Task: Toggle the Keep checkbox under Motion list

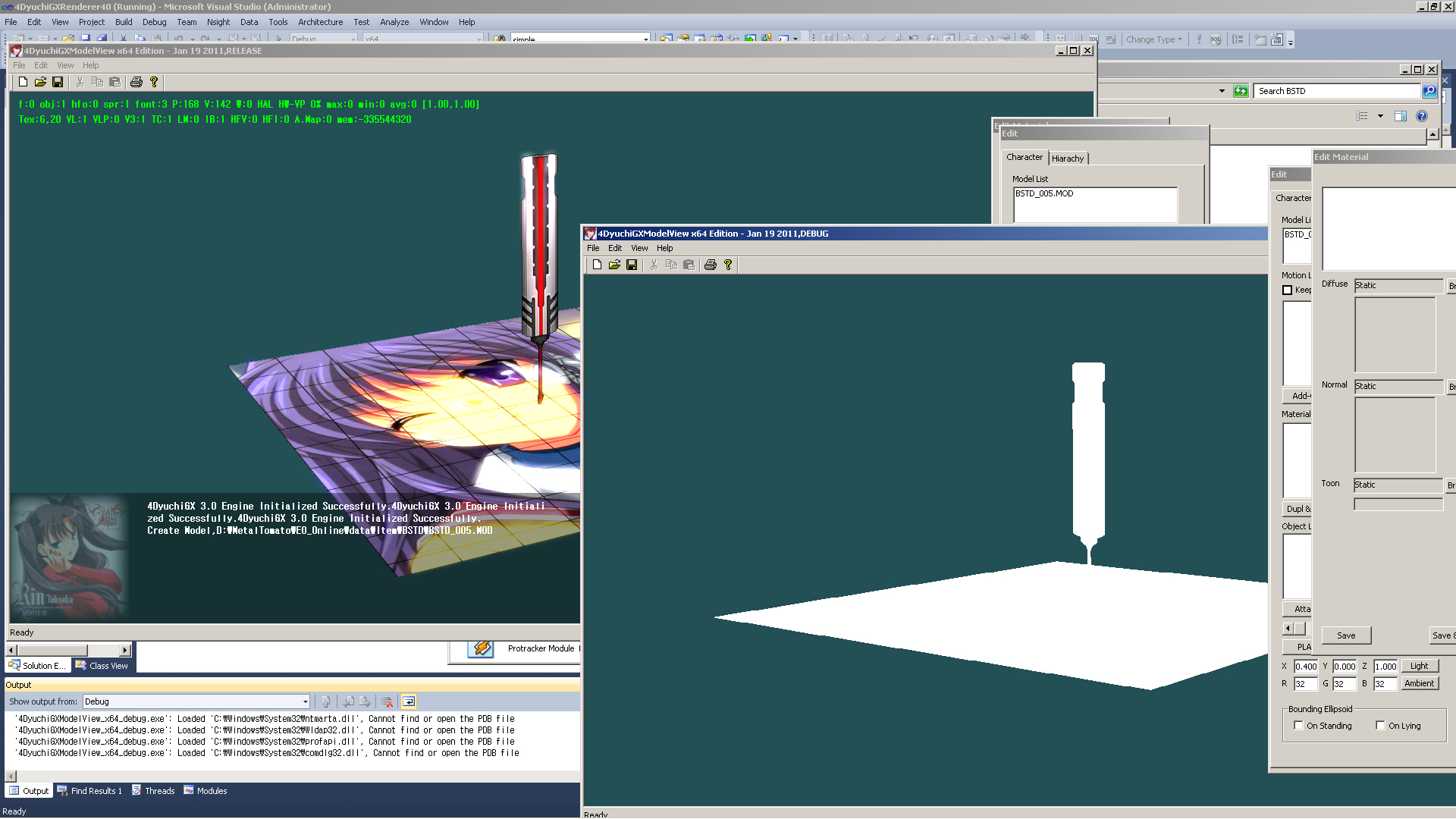Action: tap(1287, 290)
